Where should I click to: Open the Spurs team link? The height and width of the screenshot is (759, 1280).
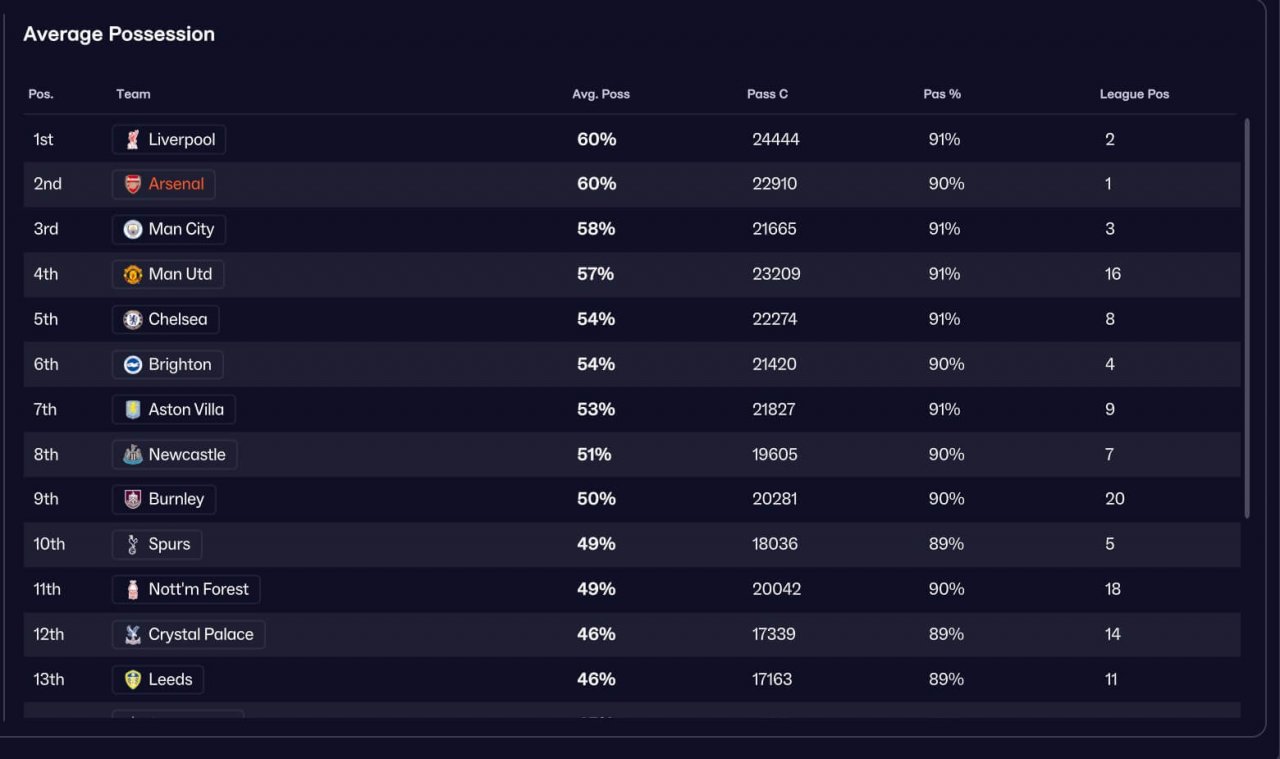pos(158,544)
